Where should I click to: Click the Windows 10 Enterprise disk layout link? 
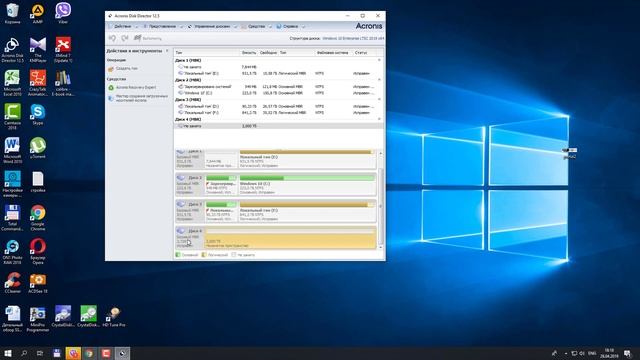353,38
